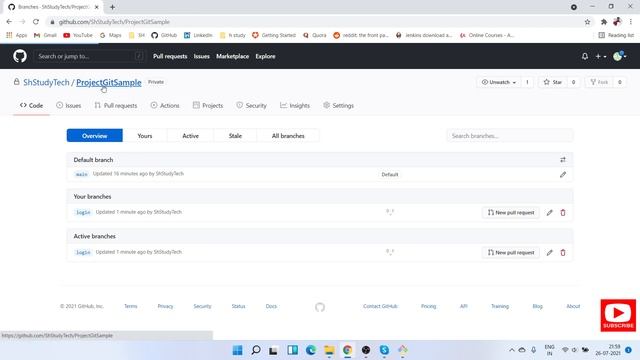This screenshot has width=640, height=360.
Task: Select the Stale branches filter
Action: pyautogui.click(x=235, y=136)
